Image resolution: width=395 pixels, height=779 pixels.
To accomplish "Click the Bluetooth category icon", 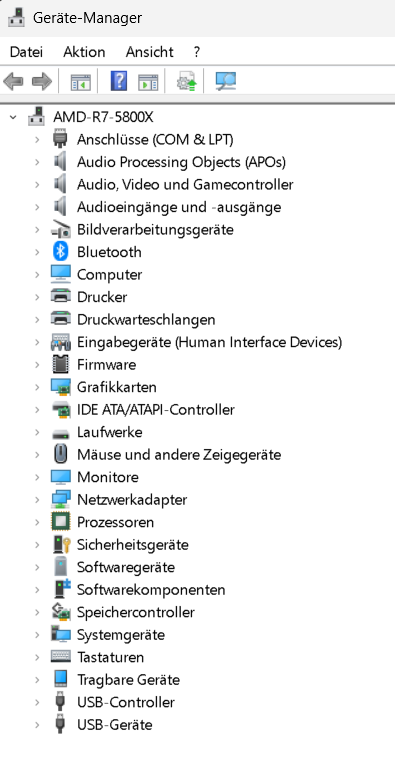I will [61, 252].
